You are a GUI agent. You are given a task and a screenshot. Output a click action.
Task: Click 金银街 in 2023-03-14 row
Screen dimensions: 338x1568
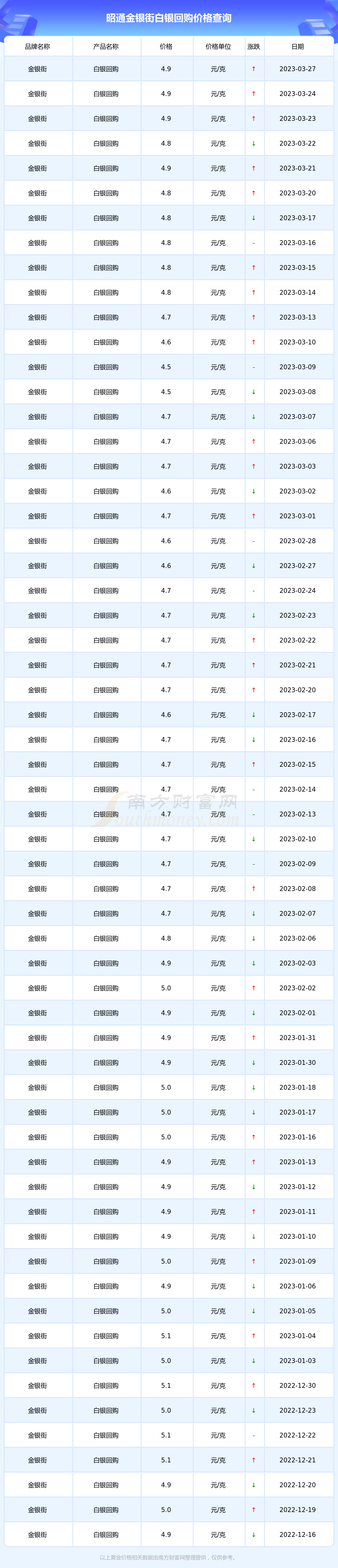point(38,293)
